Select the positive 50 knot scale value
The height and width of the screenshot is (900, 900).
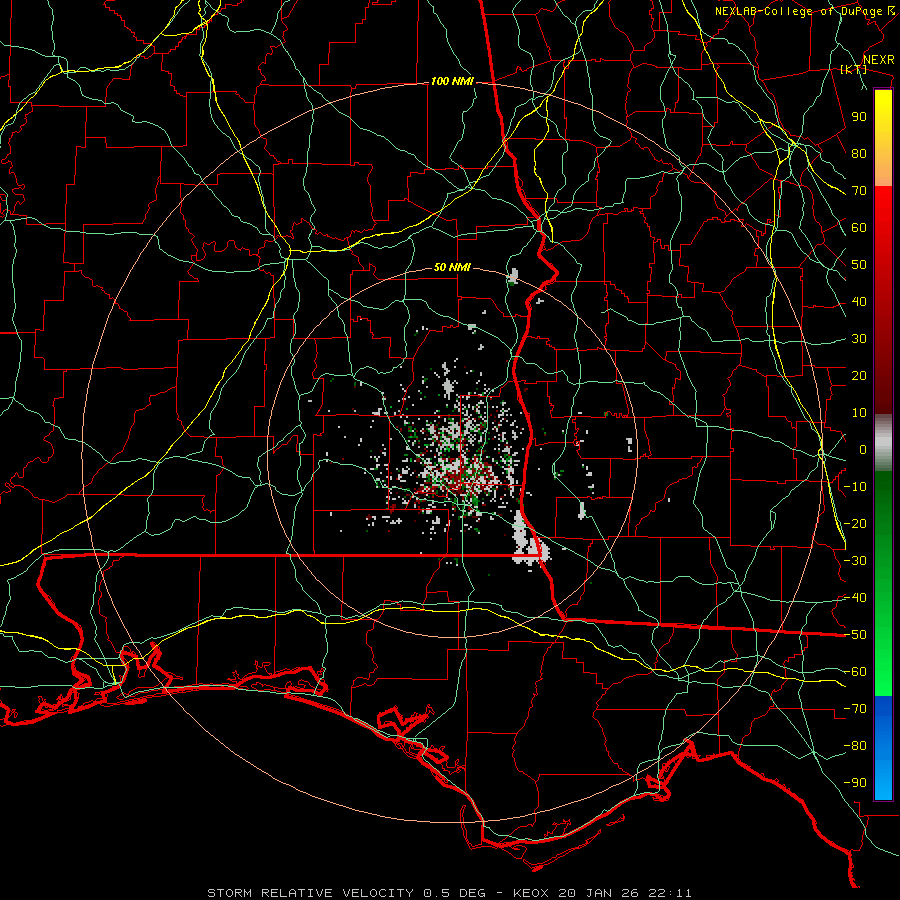859,265
